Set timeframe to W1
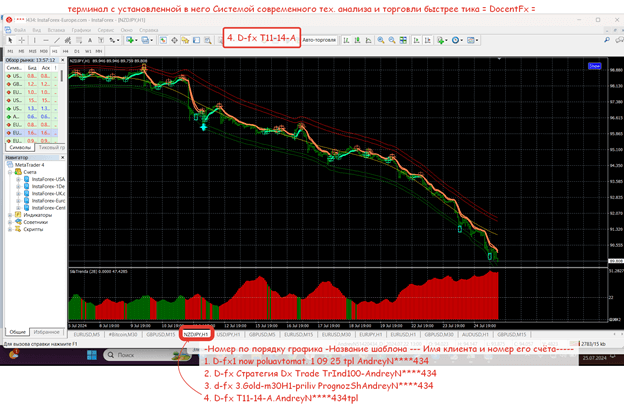This screenshot has height=412, width=624. pos(88,51)
